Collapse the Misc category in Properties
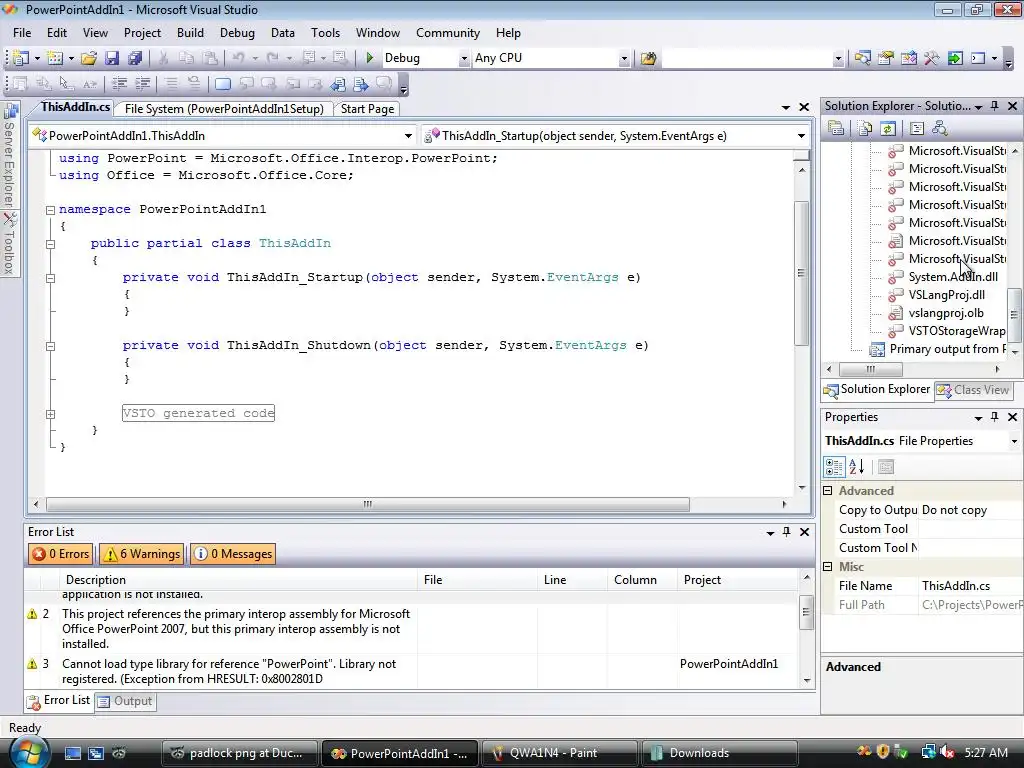The image size is (1024, 768). (828, 567)
